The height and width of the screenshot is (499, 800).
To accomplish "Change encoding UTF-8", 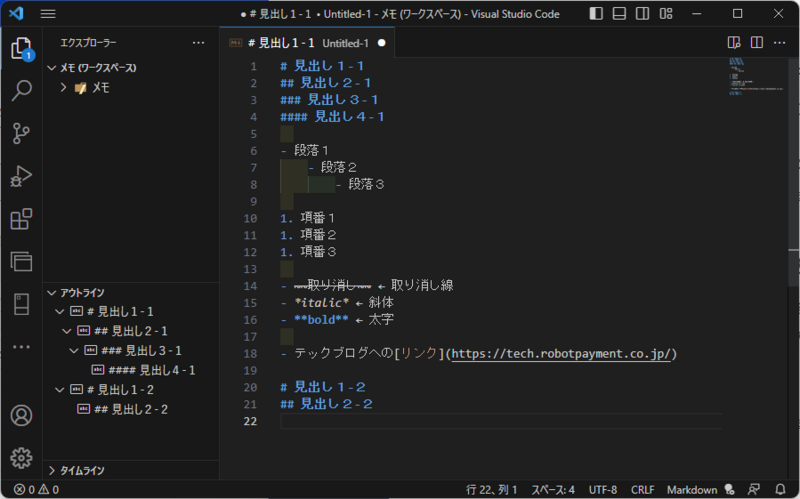I will pyautogui.click(x=603, y=489).
